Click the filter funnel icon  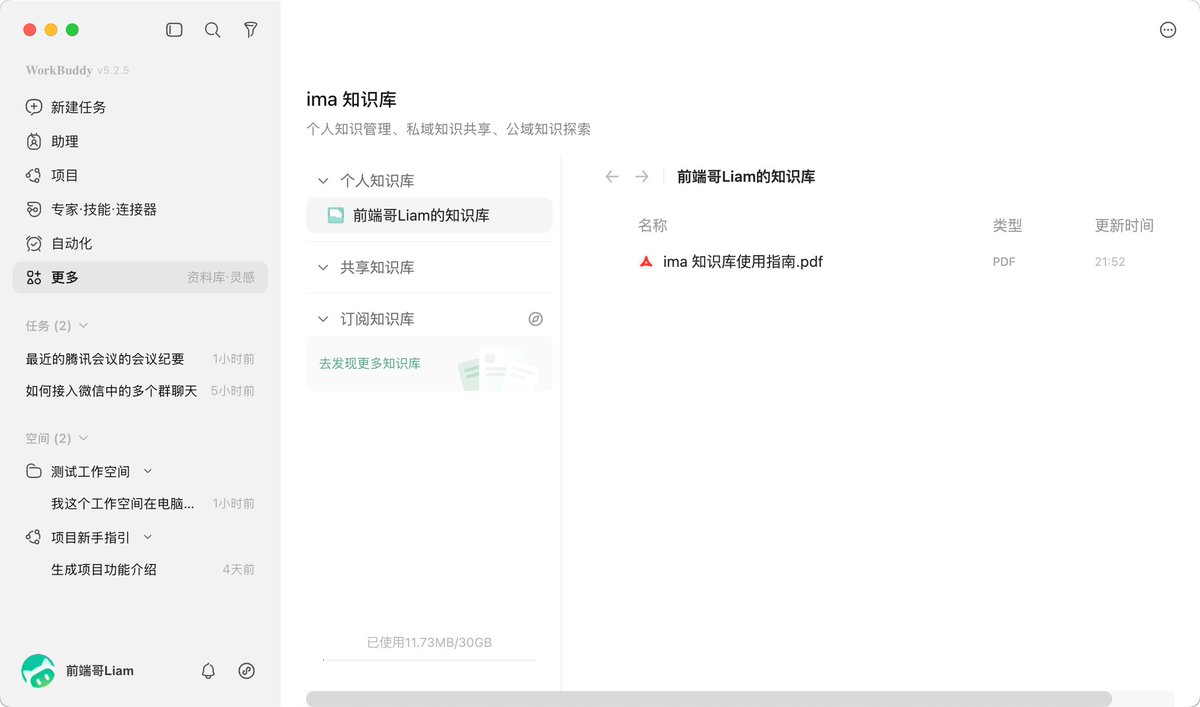pyautogui.click(x=251, y=30)
